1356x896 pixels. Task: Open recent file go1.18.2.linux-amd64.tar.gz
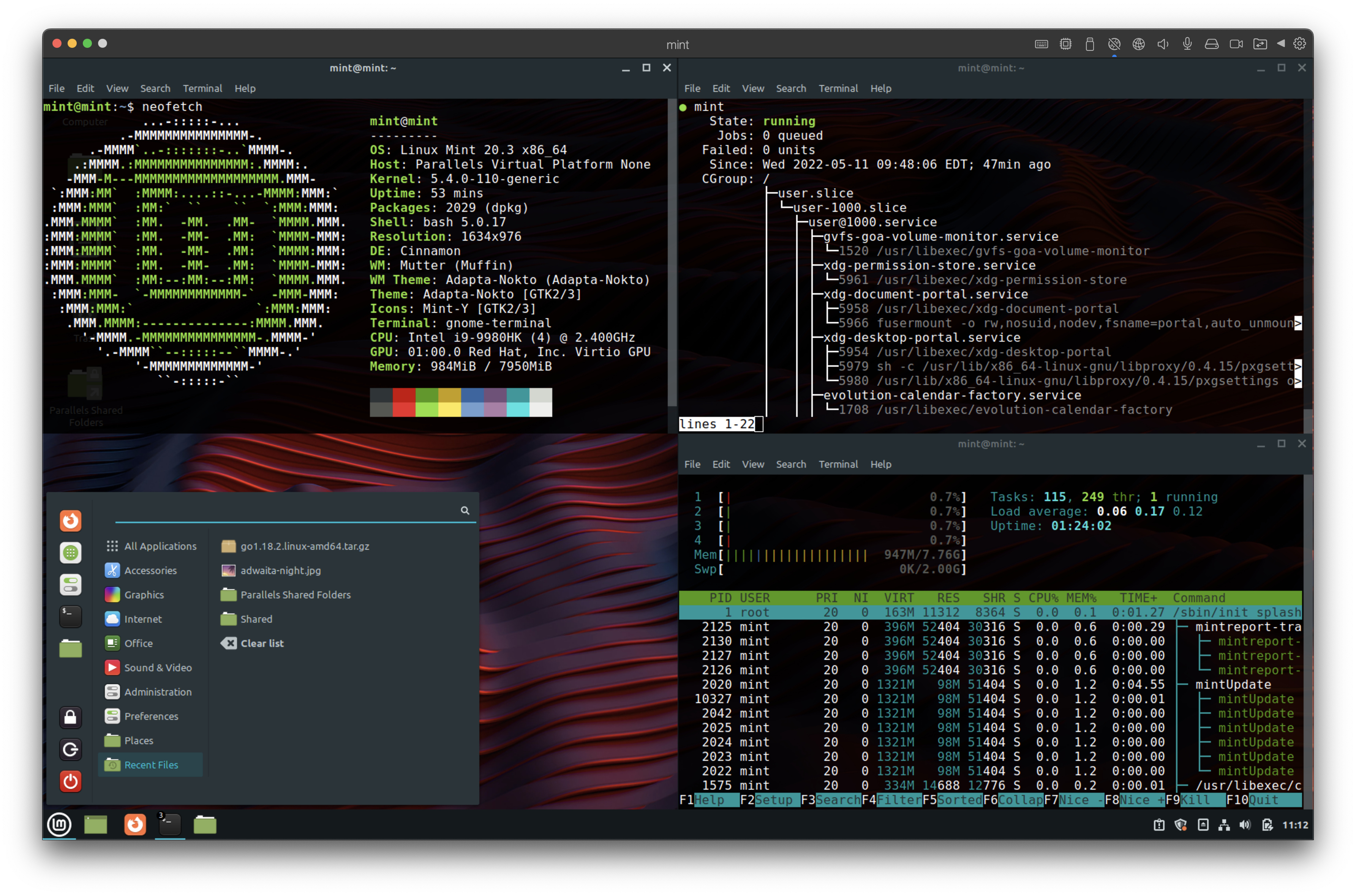(x=295, y=546)
